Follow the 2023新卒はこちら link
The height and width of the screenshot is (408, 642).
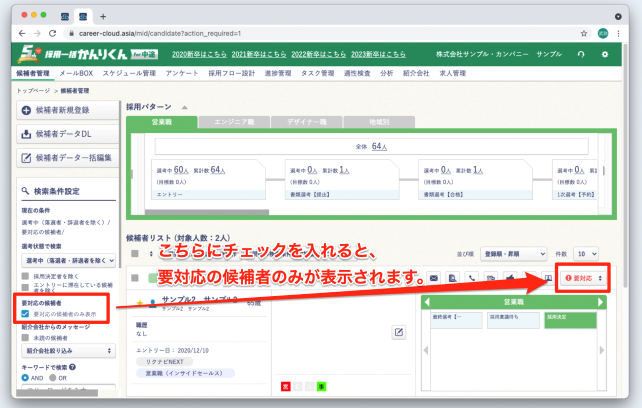[x=378, y=54]
